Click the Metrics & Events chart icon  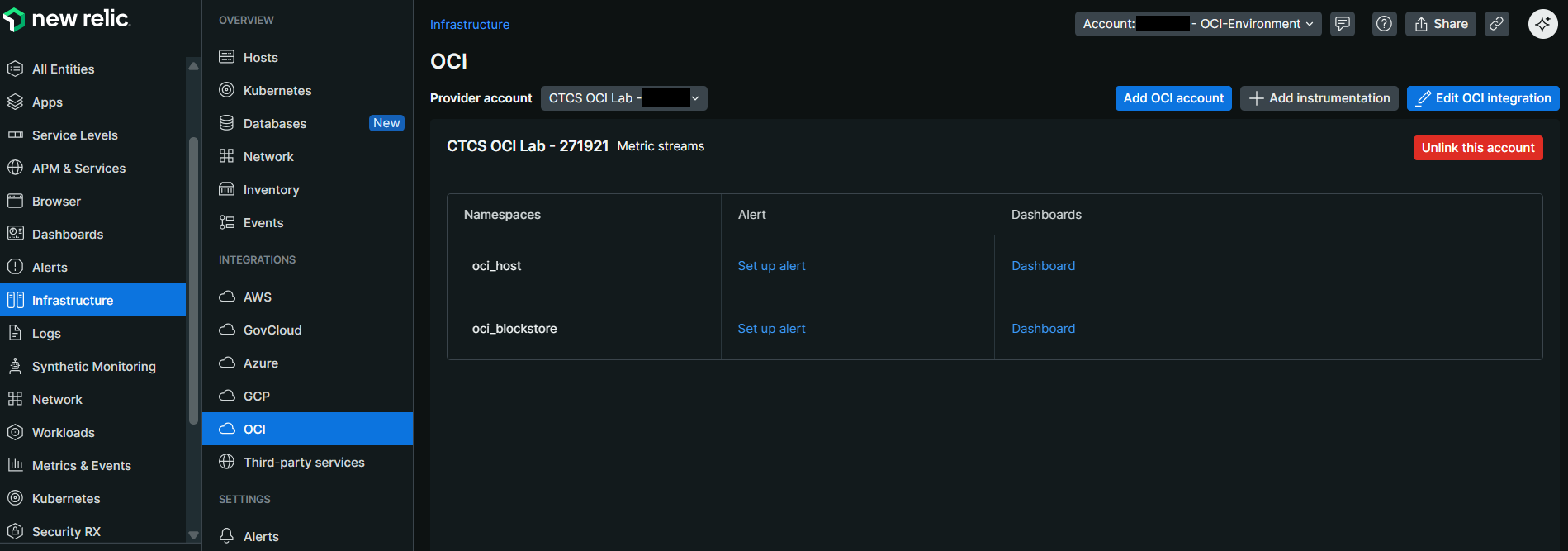15,465
